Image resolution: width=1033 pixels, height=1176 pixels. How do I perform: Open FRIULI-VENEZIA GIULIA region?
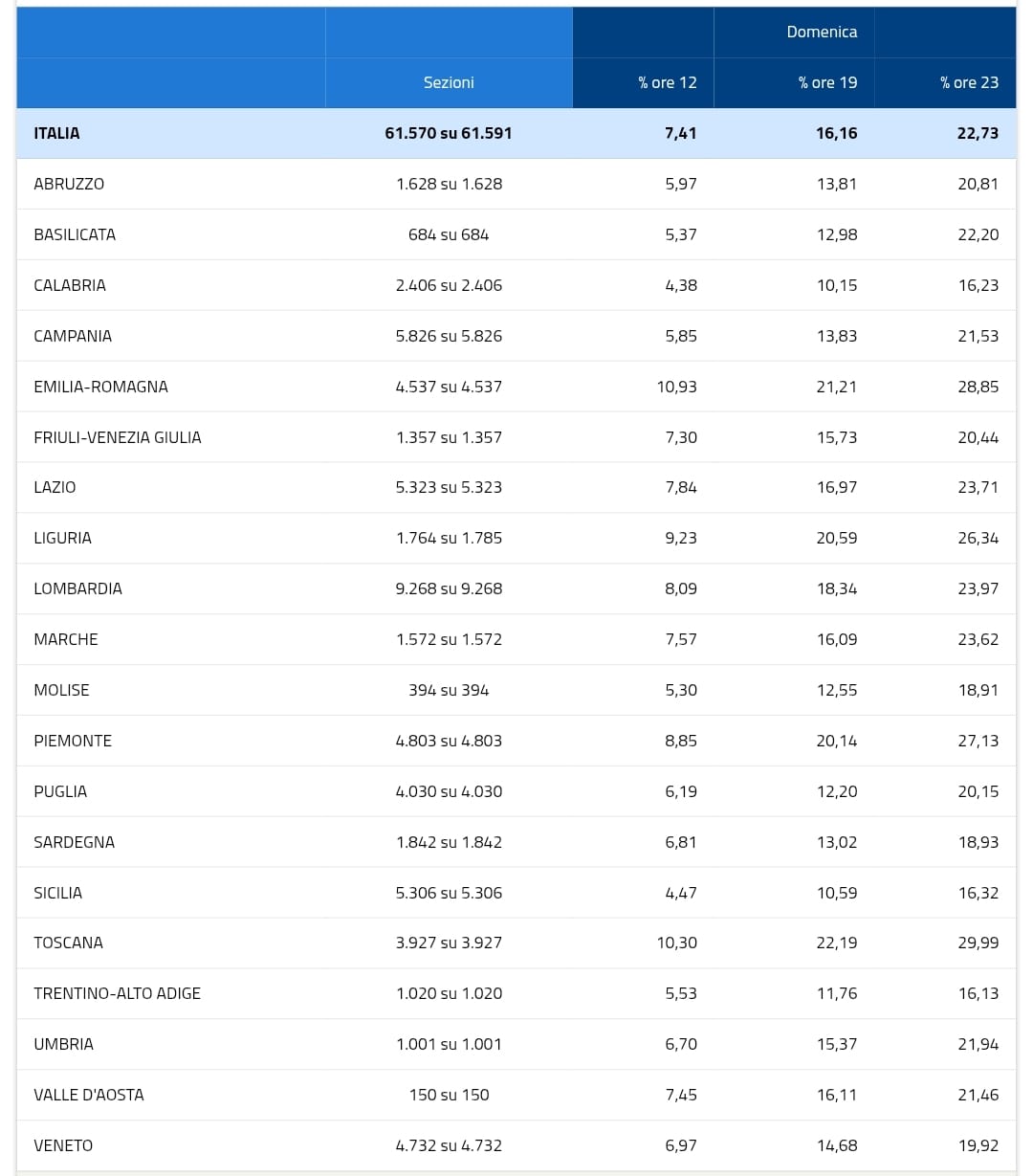tap(118, 437)
